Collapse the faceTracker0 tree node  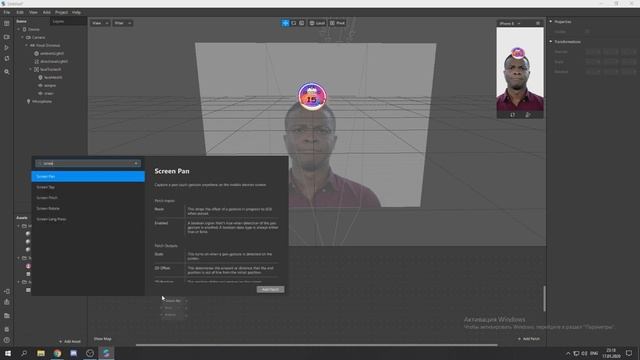31,69
